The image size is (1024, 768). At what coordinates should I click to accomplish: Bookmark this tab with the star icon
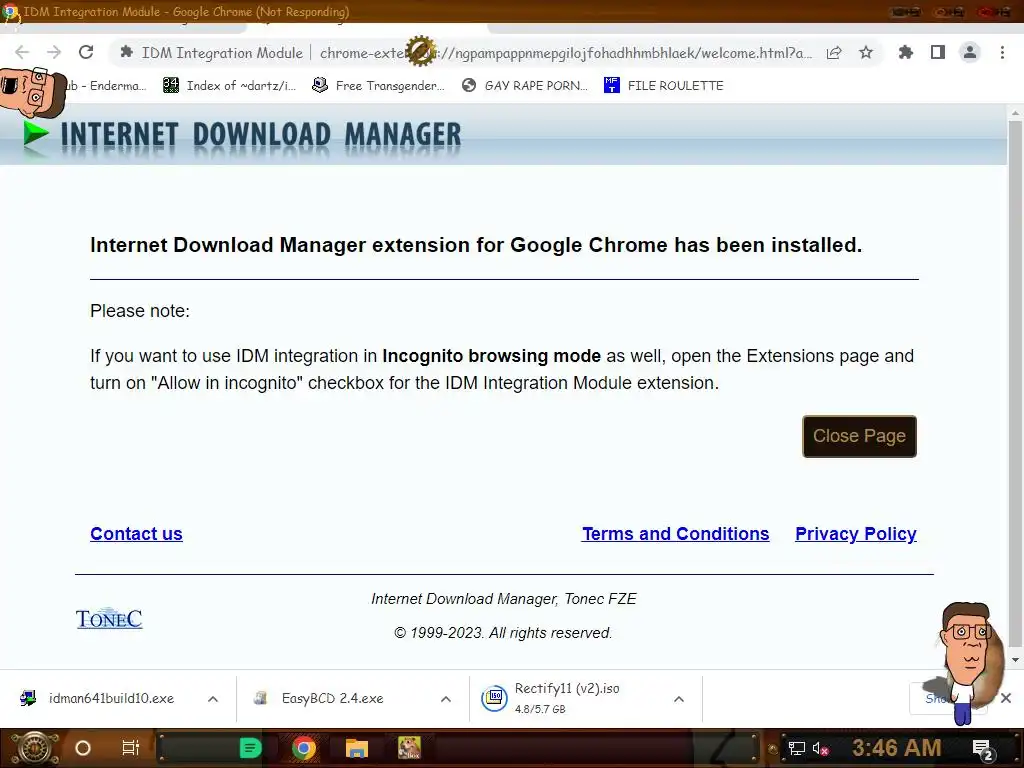coord(866,52)
